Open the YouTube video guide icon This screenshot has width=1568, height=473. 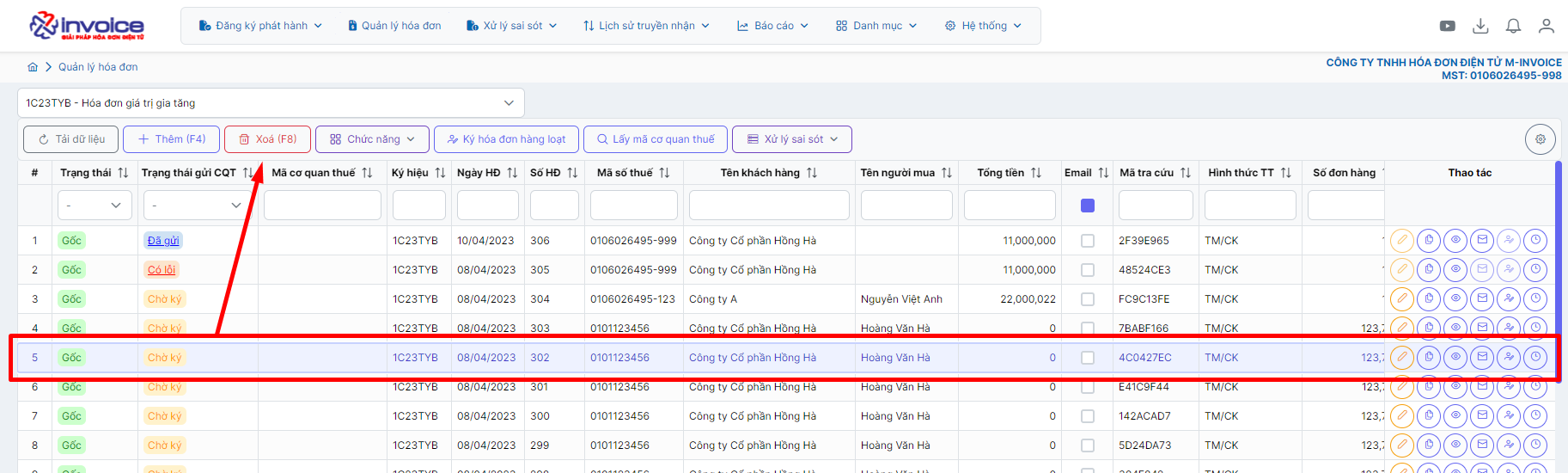[1448, 26]
